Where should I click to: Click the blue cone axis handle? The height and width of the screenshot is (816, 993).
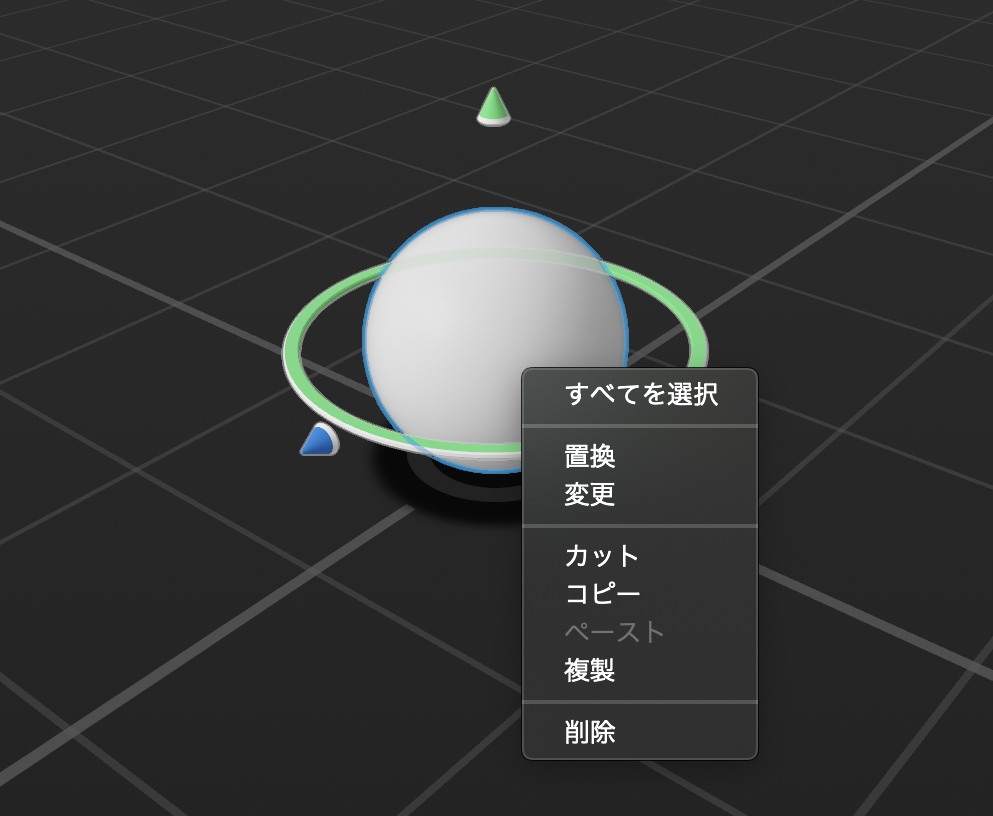(x=320, y=440)
